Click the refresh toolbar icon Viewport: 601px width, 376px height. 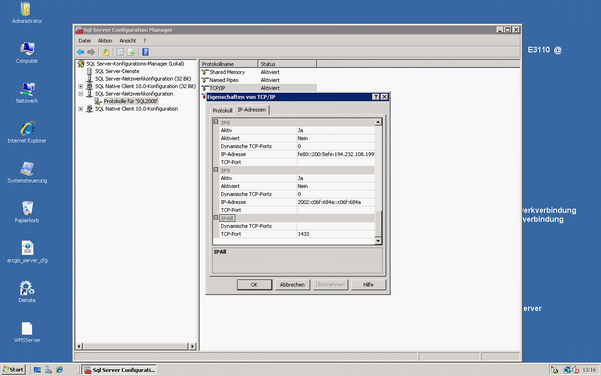[120, 52]
